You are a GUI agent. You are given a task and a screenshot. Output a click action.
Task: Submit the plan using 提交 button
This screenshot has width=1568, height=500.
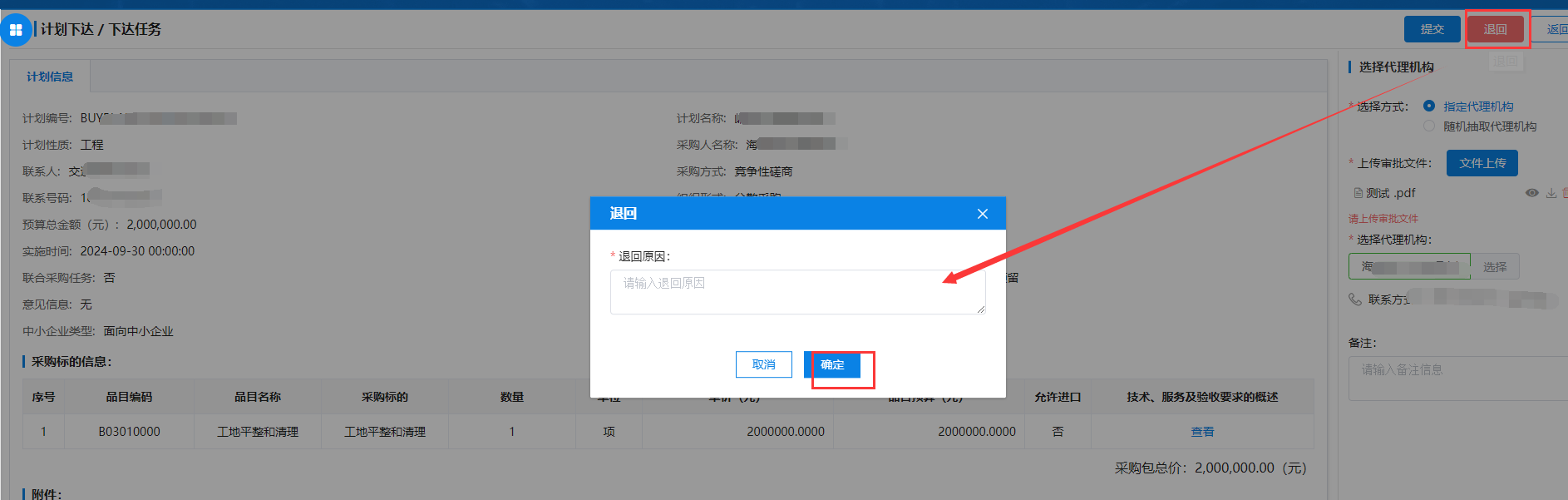point(1432,29)
